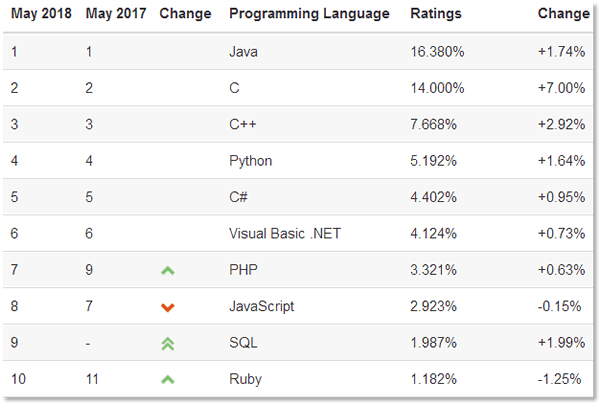
Task: Click the Java language name
Action: (x=244, y=51)
